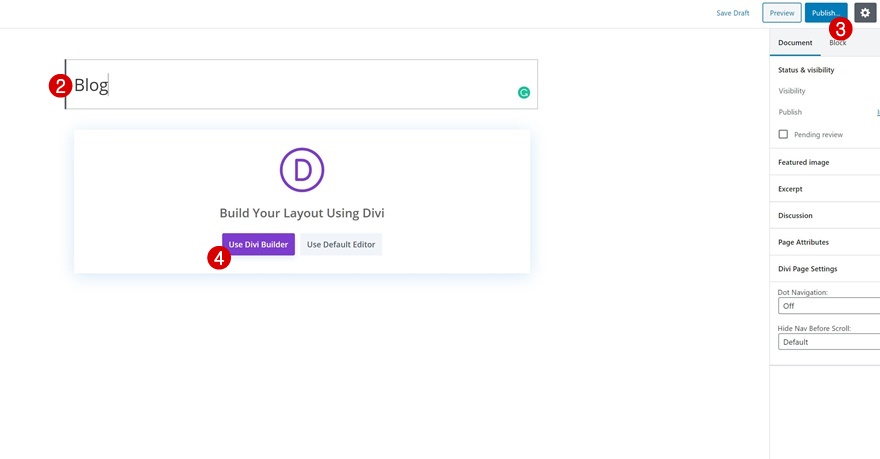880x459 pixels.
Task: Open the Dot Navigation dropdown
Action: (x=829, y=306)
